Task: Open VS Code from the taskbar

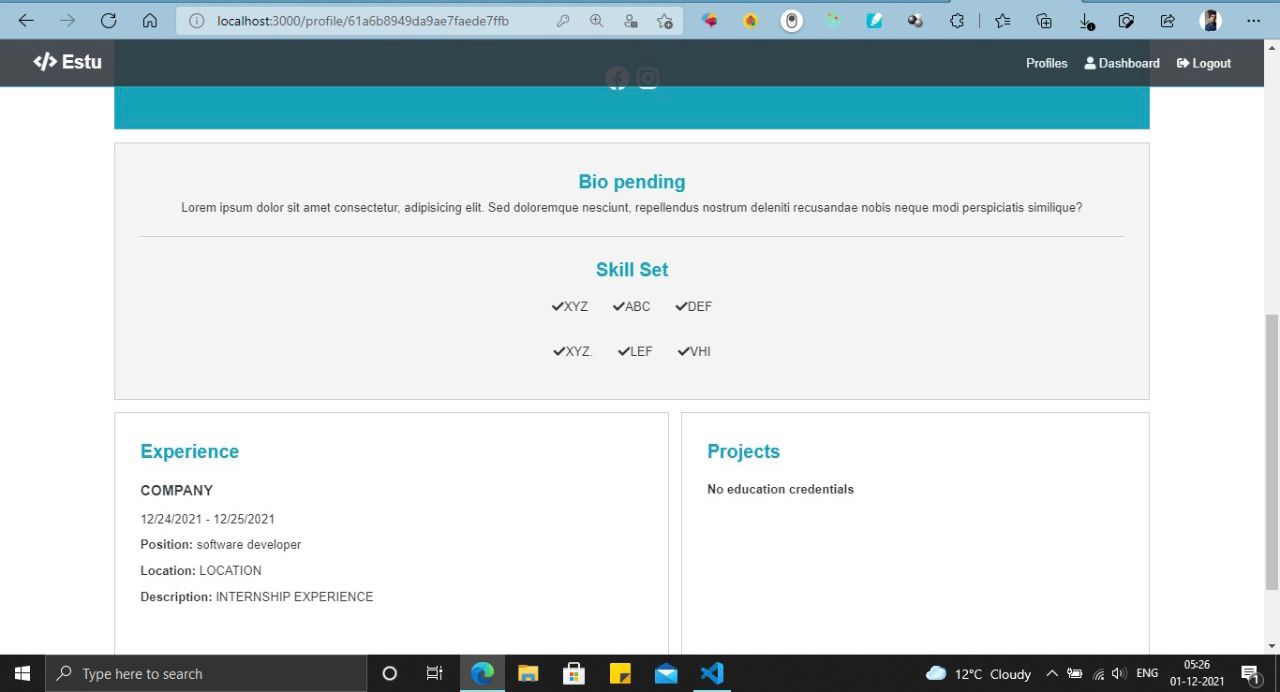Action: click(711, 673)
